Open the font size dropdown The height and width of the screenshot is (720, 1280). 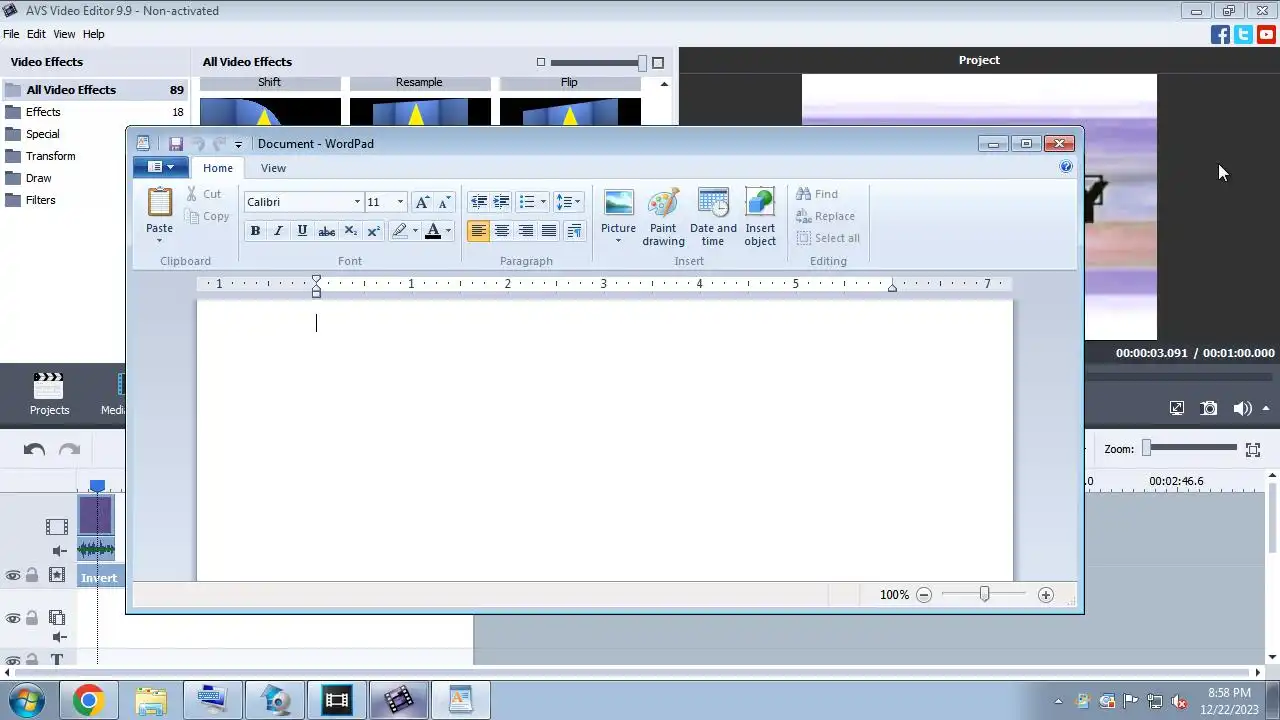coord(400,202)
